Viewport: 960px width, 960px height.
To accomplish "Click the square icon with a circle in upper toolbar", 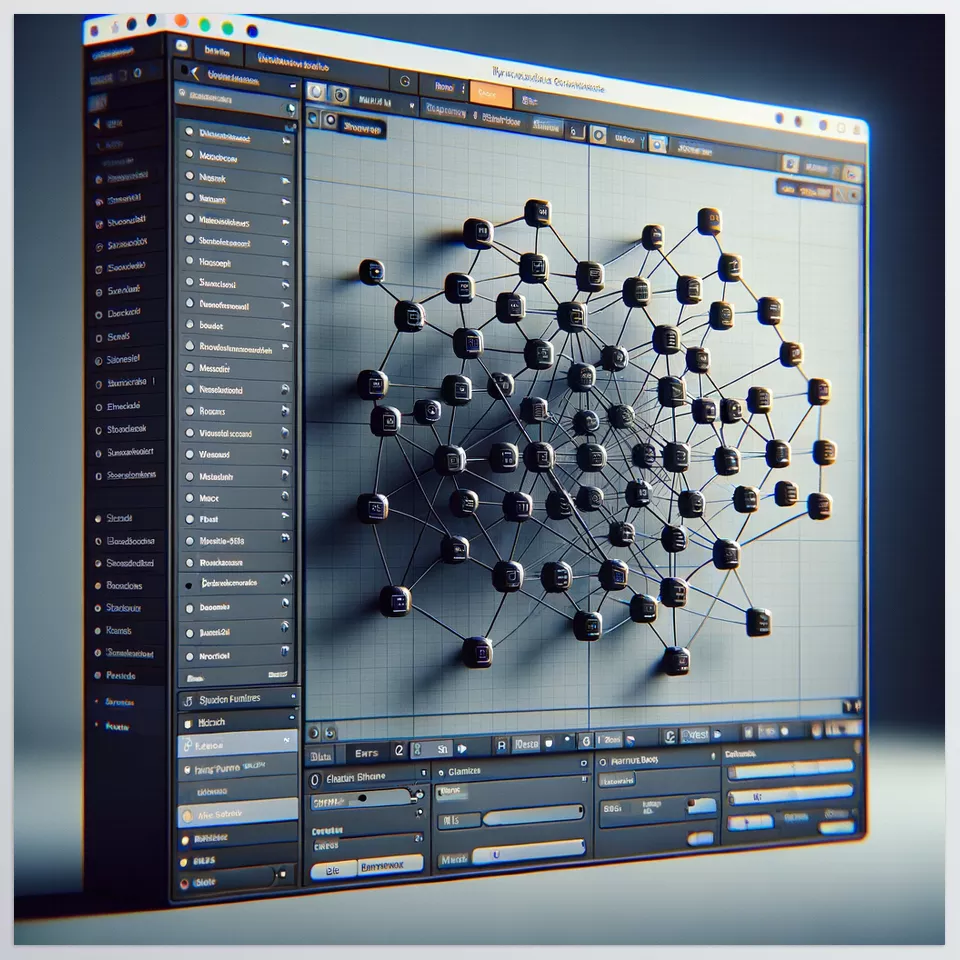I will click(598, 135).
